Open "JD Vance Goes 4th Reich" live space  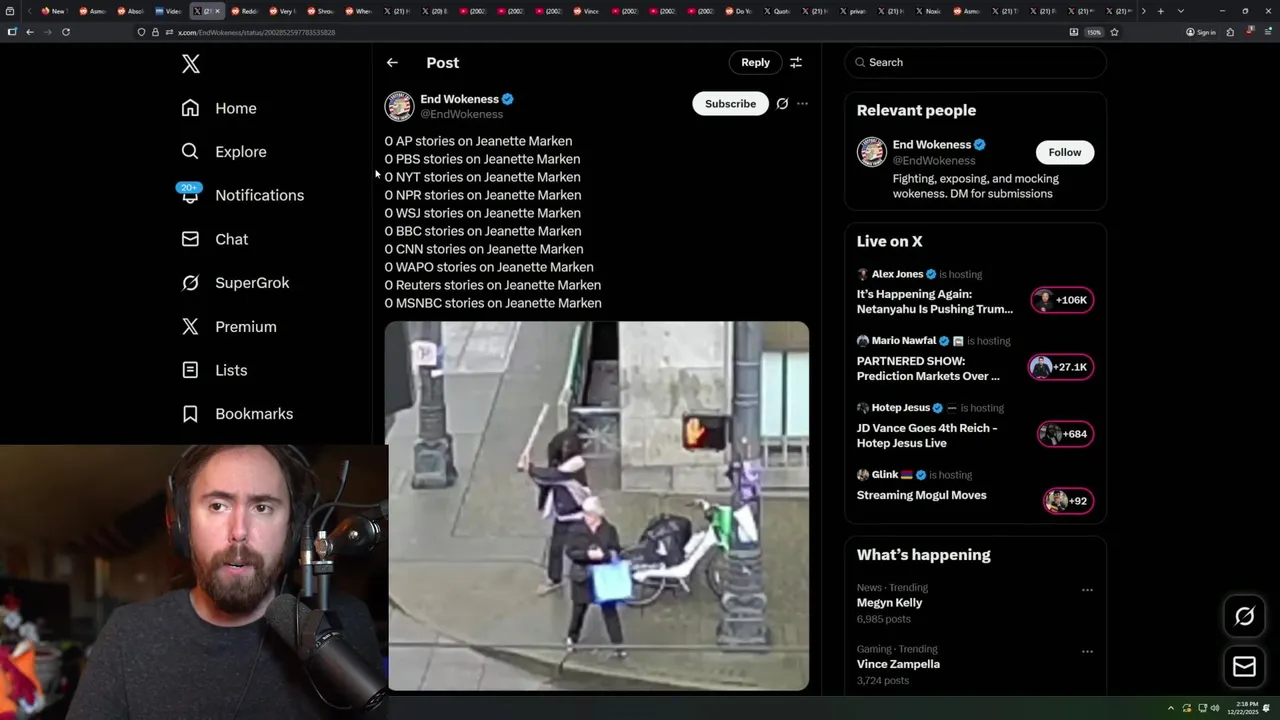coord(927,435)
